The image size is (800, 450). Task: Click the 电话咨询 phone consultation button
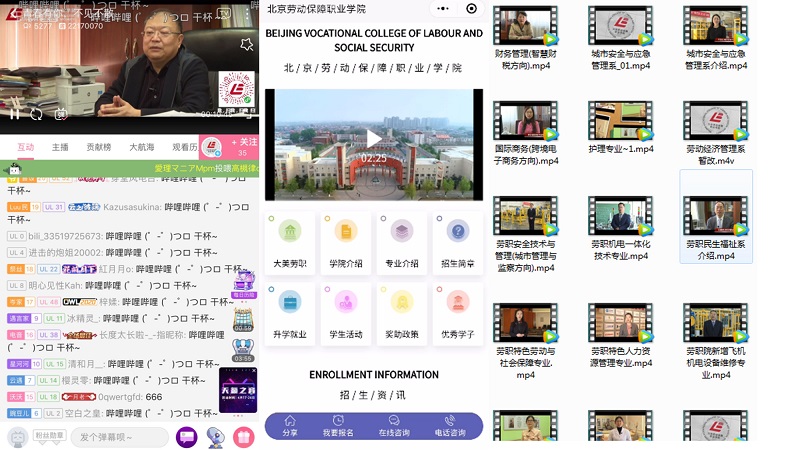pos(449,426)
